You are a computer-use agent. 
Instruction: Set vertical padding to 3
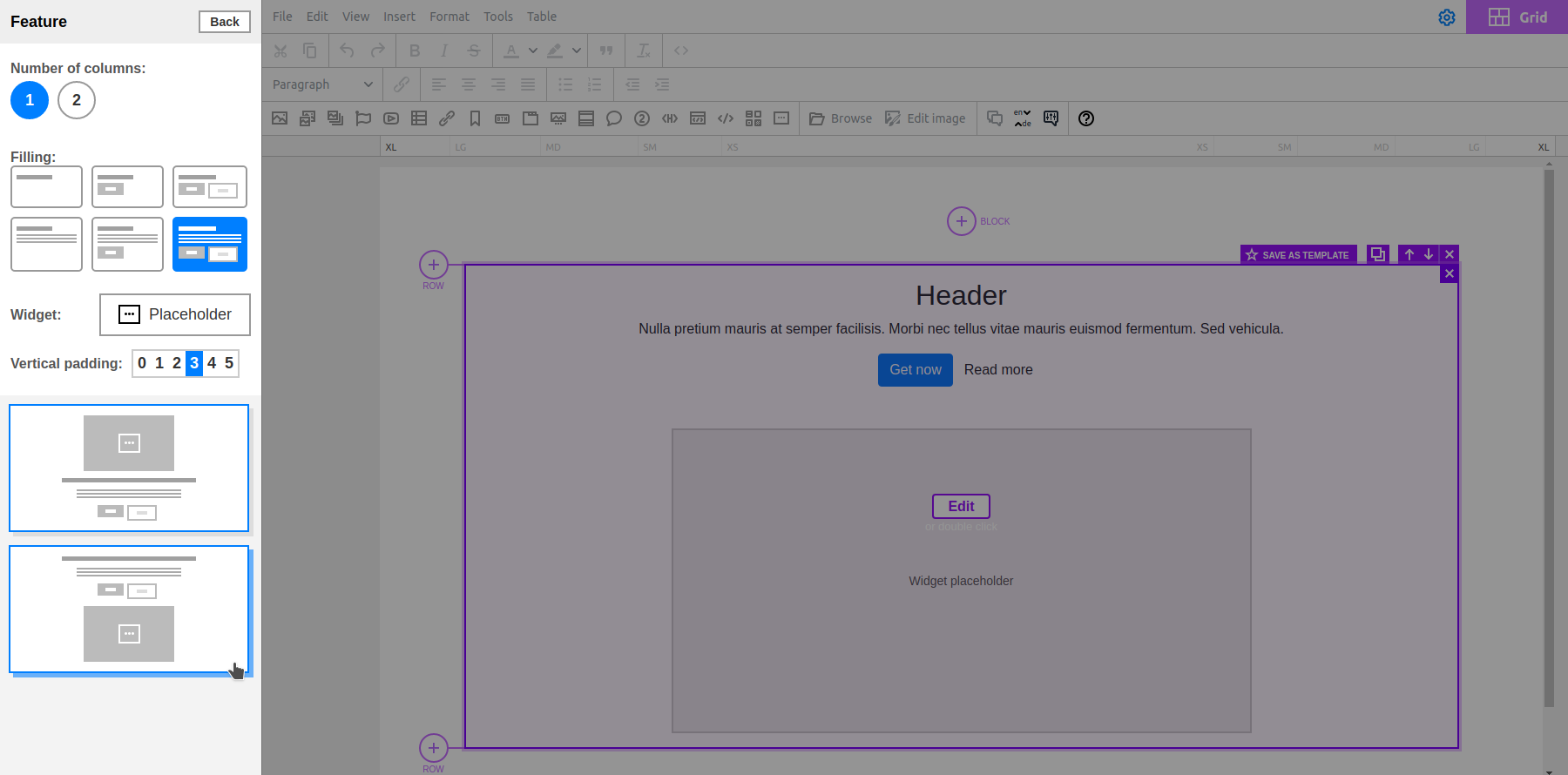click(x=194, y=363)
